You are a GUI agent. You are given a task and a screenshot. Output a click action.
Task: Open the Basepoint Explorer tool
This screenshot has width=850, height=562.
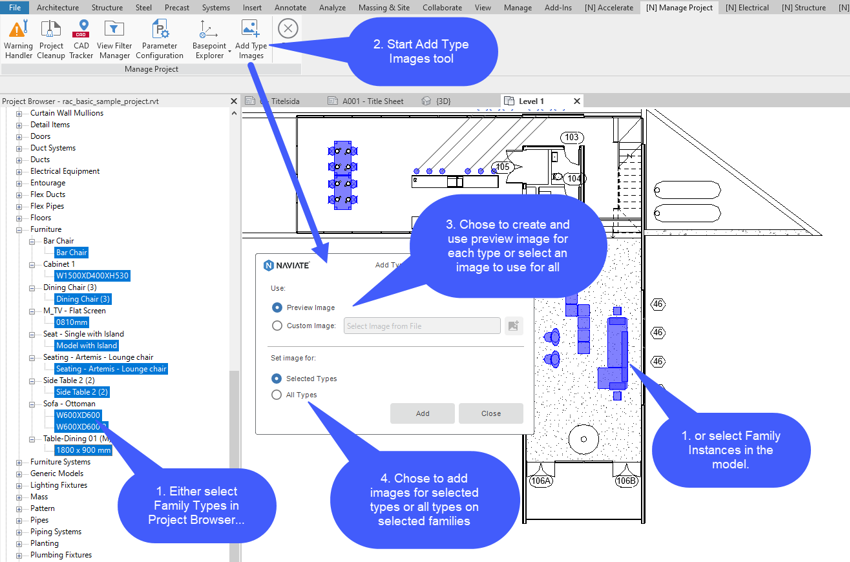pos(209,39)
